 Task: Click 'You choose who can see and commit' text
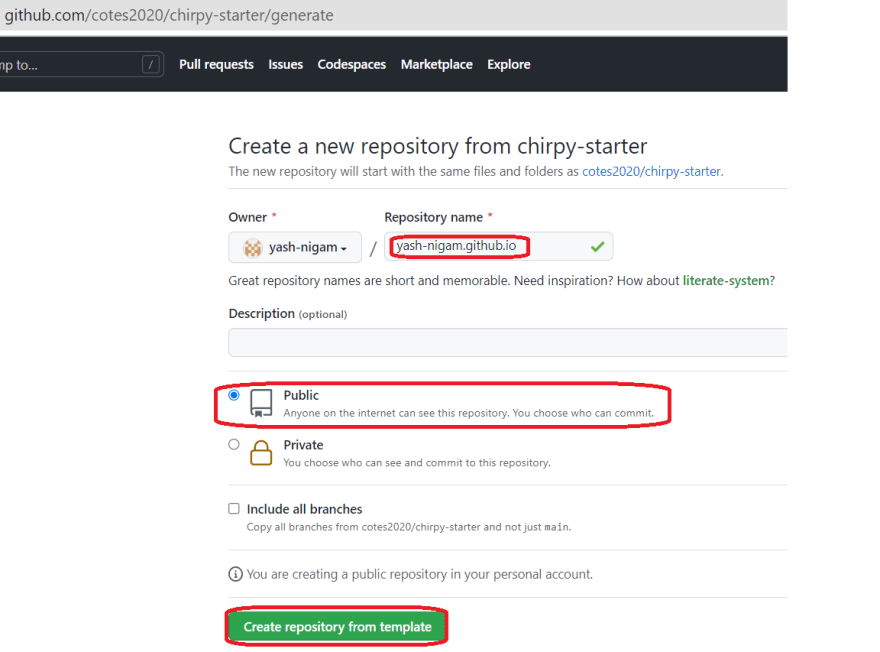(417, 462)
